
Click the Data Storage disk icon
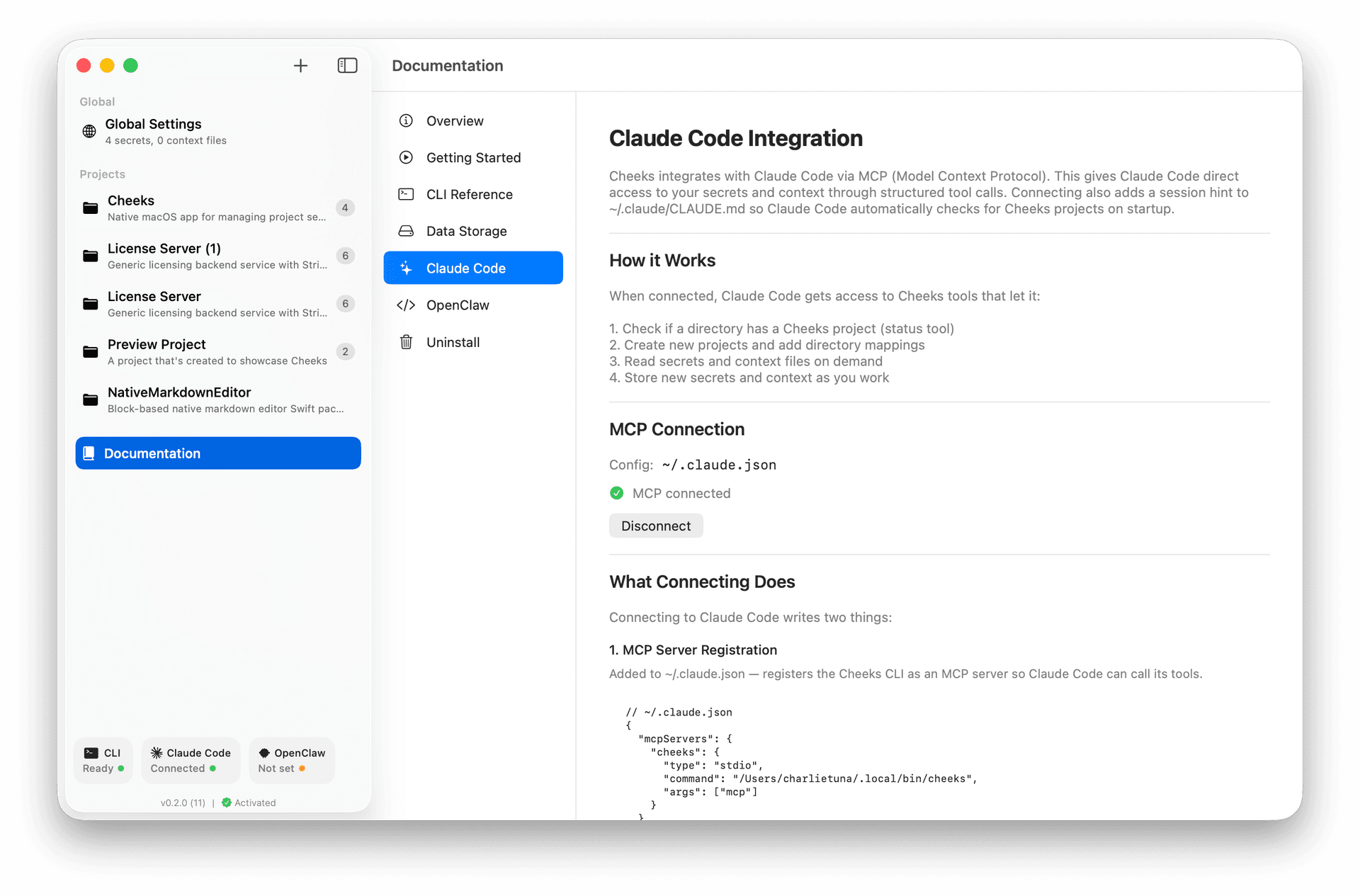point(406,231)
